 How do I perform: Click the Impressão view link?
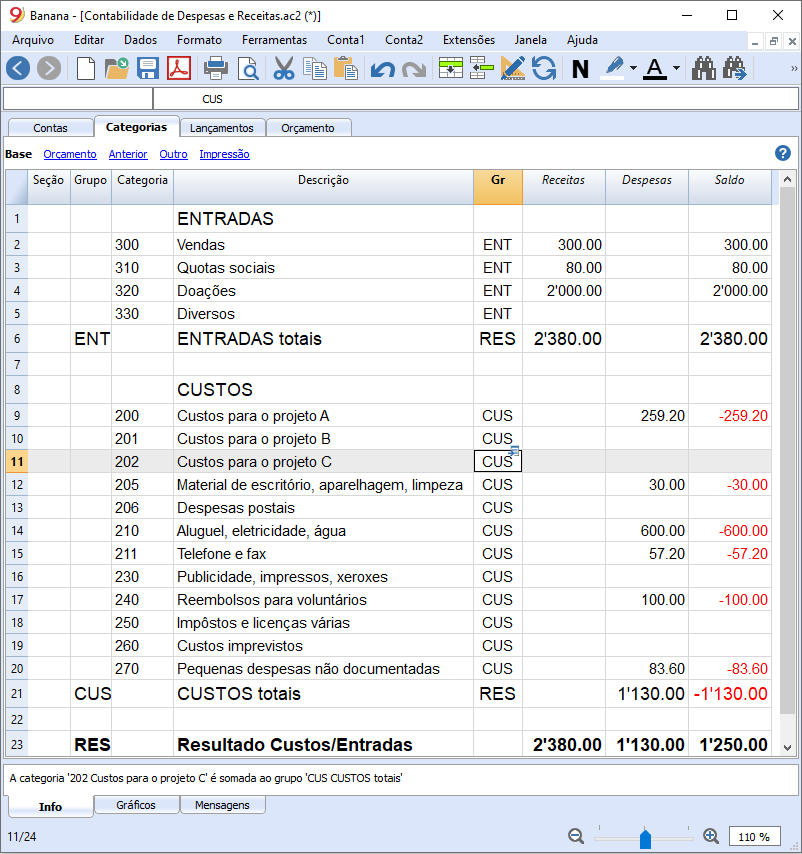click(224, 154)
